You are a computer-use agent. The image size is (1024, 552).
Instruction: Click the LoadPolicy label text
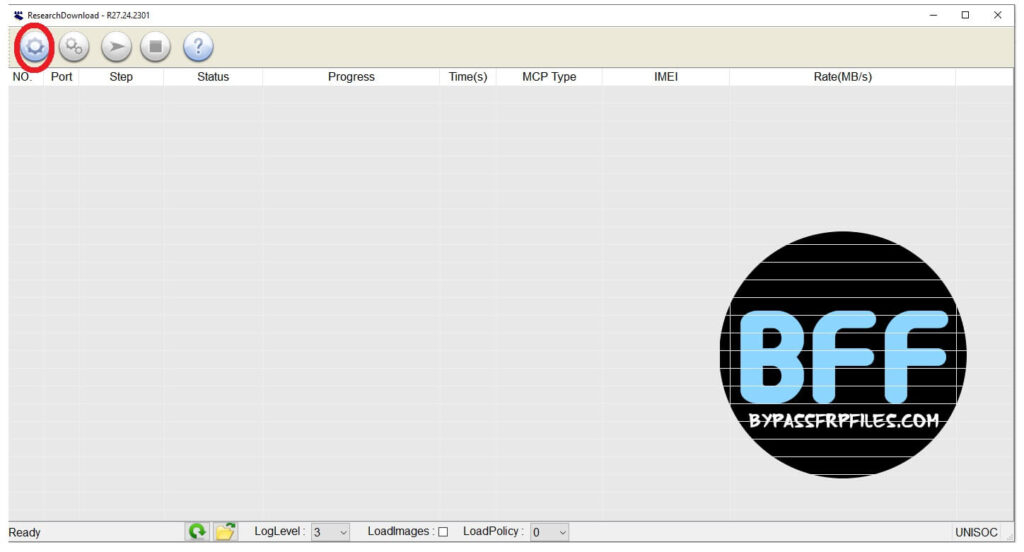[493, 531]
